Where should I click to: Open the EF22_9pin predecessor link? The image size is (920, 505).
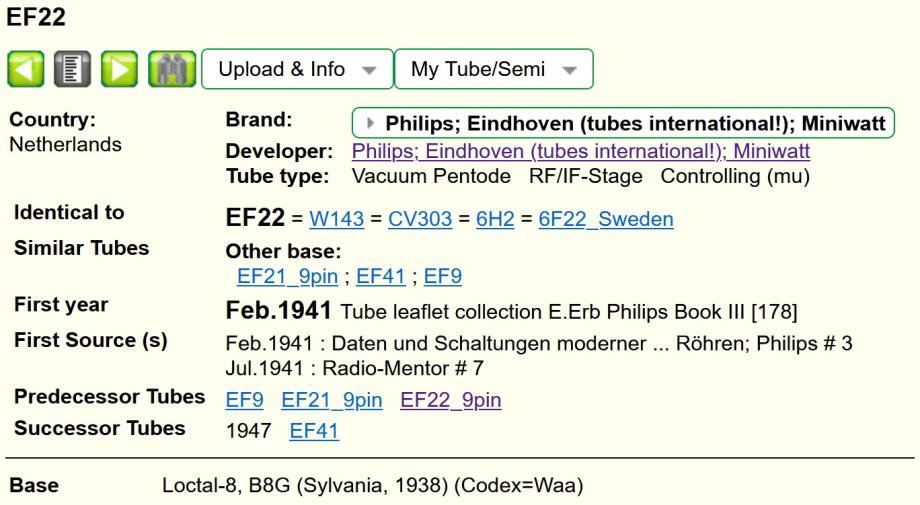[451, 401]
